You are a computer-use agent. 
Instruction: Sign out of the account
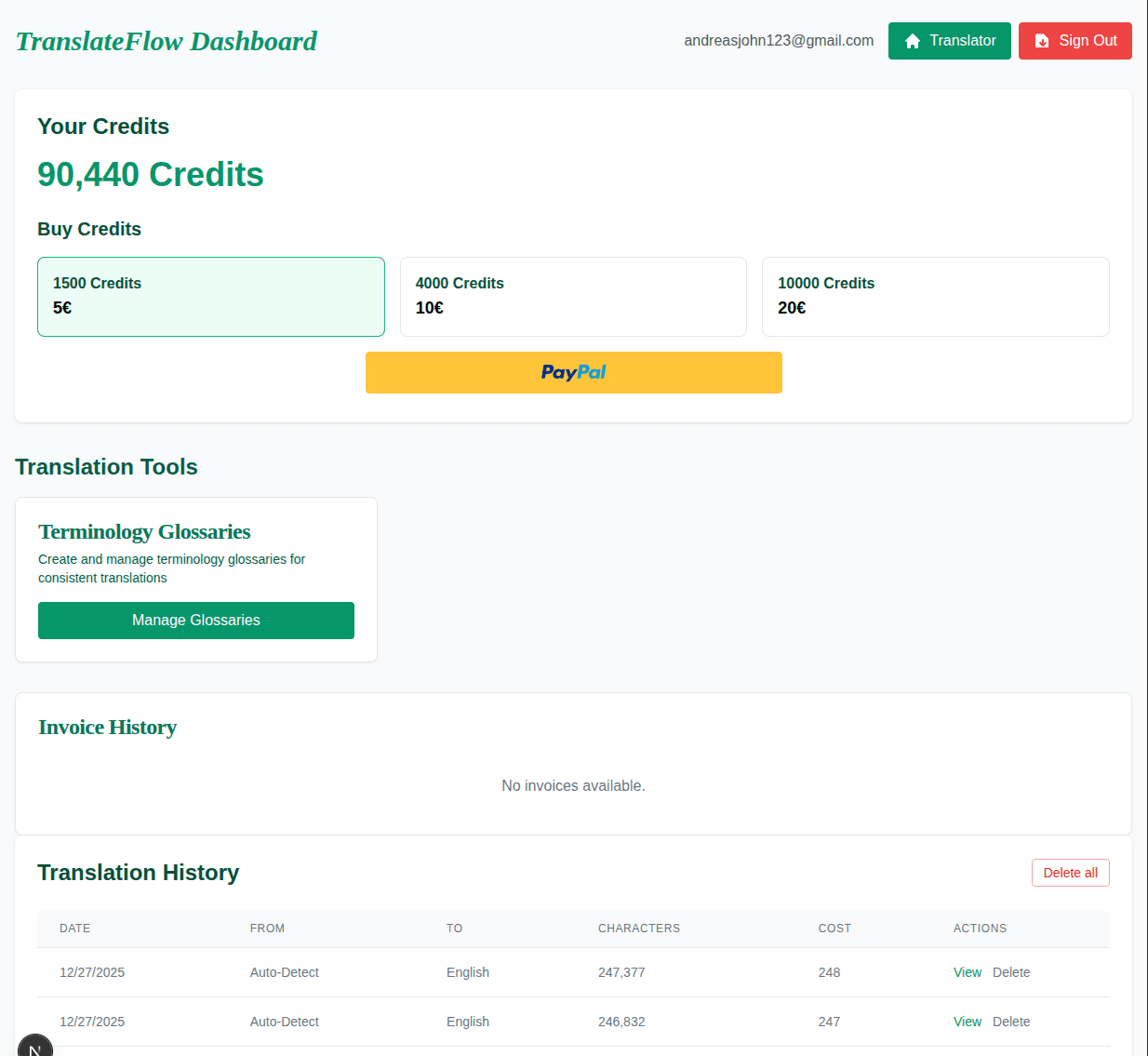click(1075, 41)
